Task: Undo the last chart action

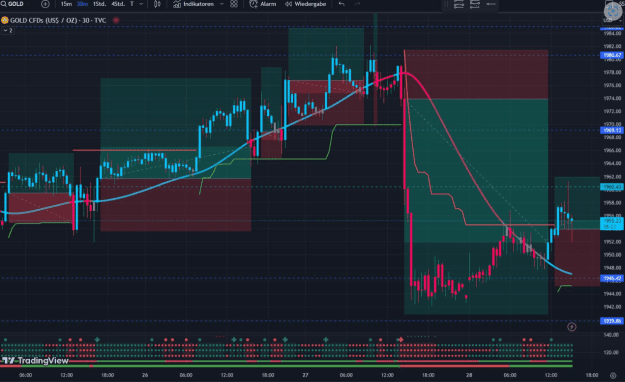Action: [342, 4]
